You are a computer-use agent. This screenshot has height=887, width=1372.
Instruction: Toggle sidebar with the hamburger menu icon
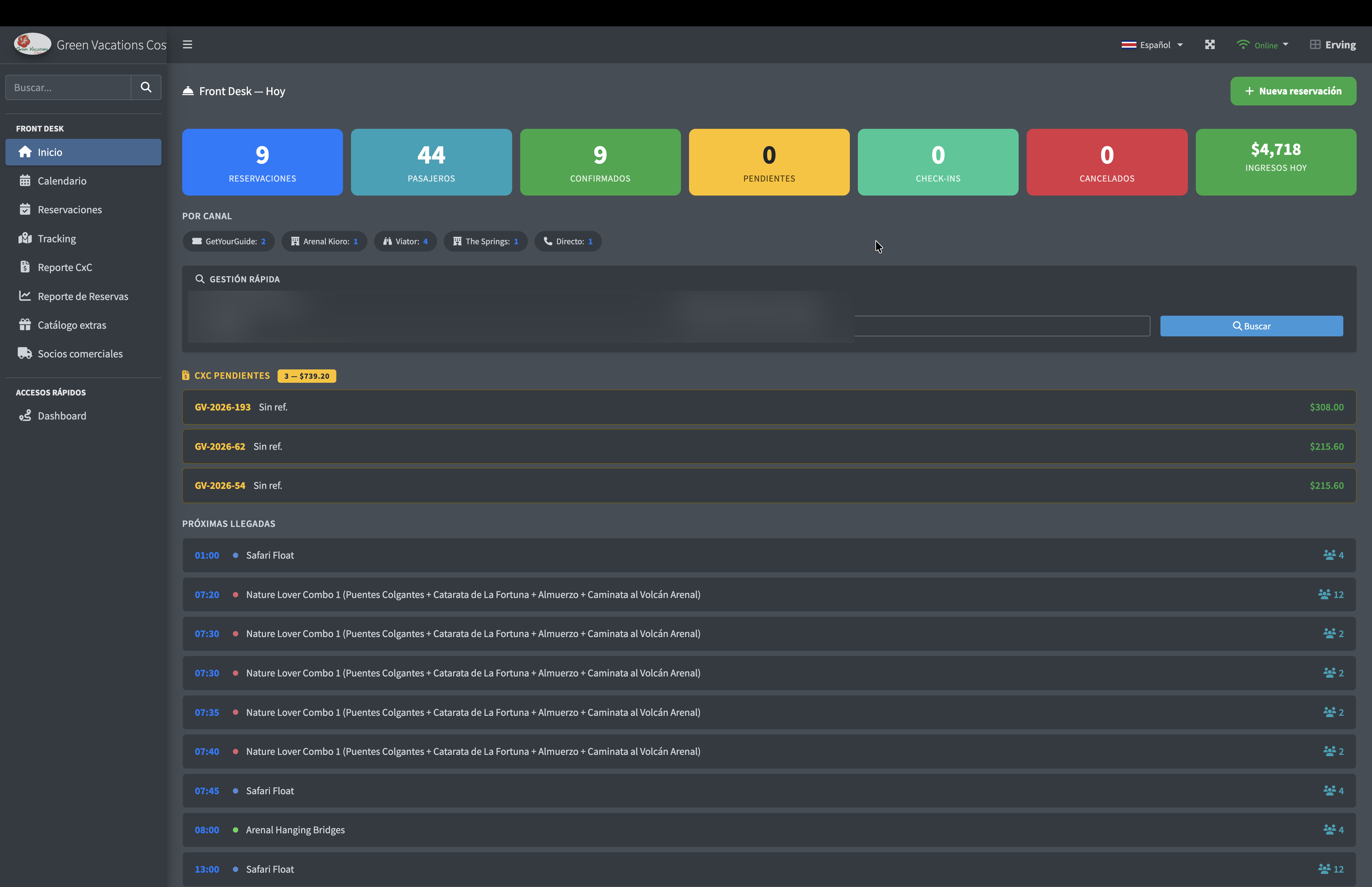187,44
